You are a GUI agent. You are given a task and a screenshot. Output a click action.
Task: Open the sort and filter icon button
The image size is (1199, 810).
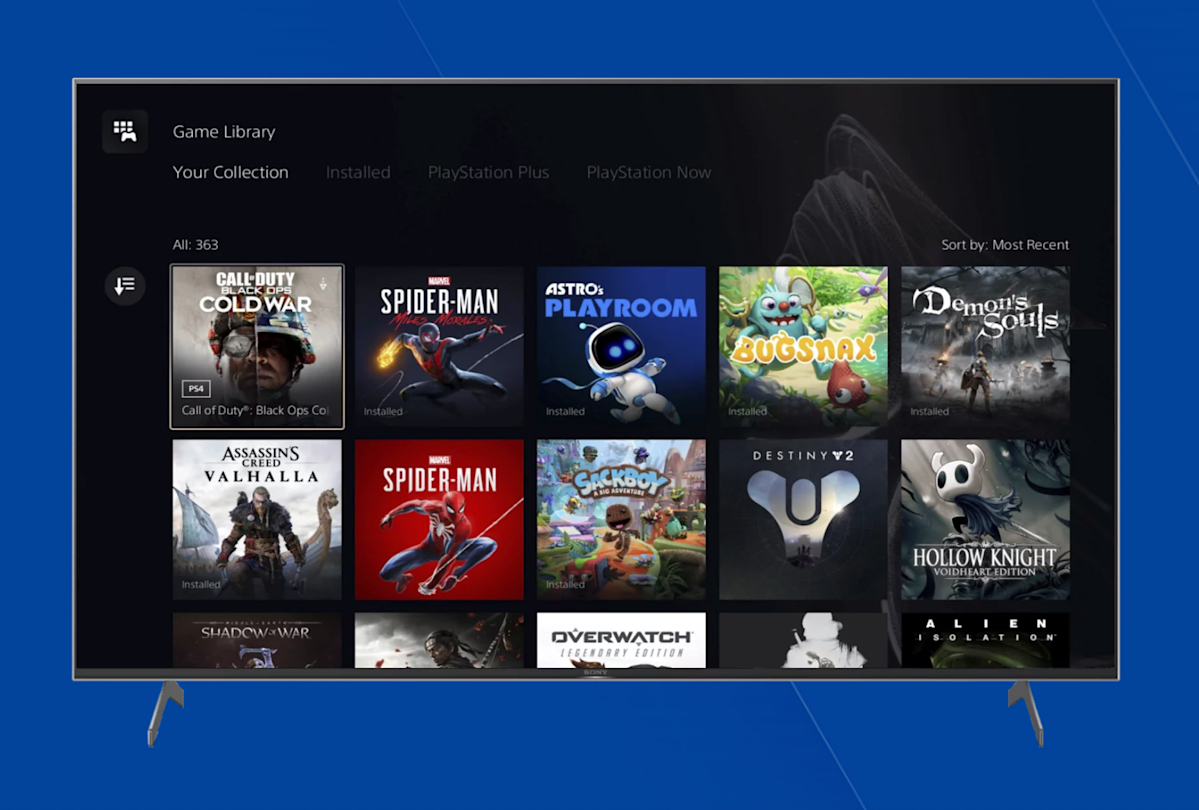(125, 286)
